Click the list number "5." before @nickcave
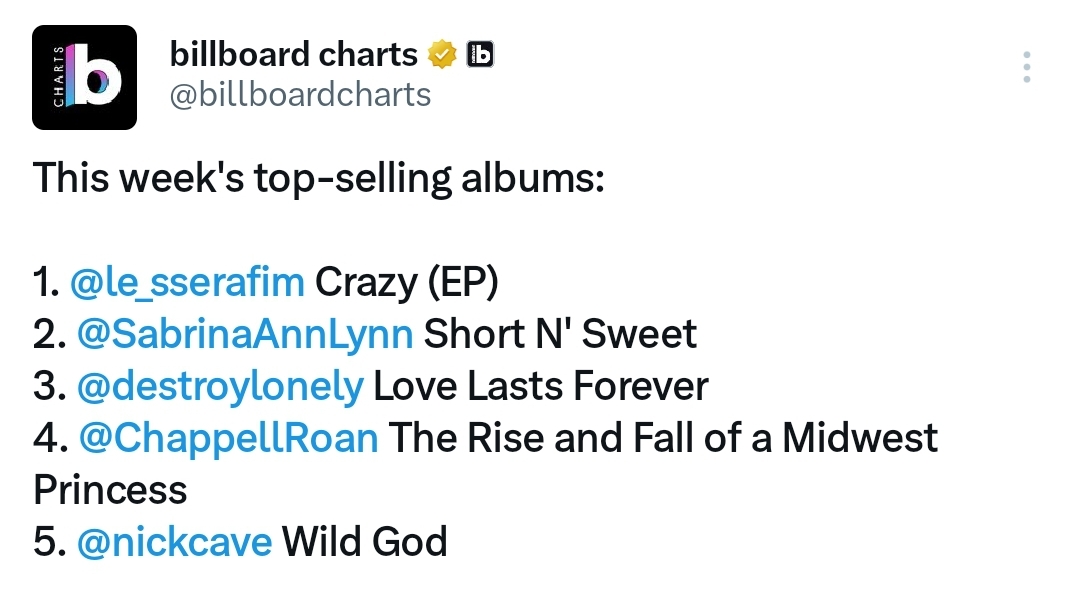This screenshot has height=589, width=1080. 50,541
